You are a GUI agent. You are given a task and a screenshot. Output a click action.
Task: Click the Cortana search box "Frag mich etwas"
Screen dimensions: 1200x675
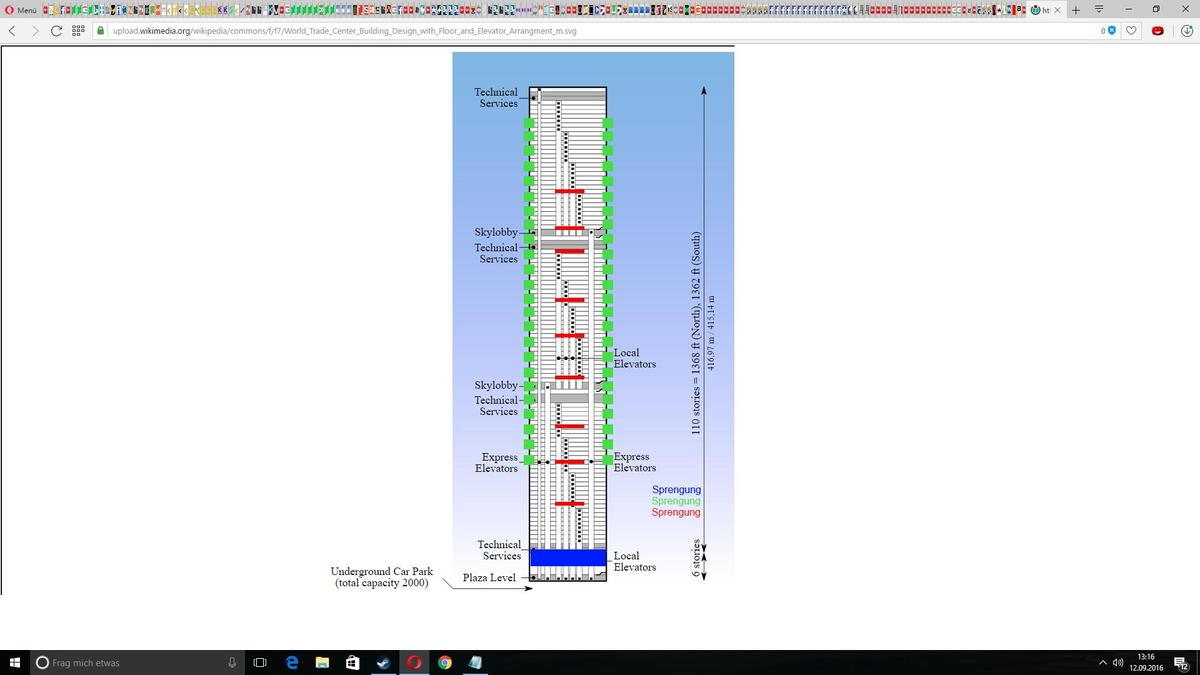pyautogui.click(x=135, y=663)
